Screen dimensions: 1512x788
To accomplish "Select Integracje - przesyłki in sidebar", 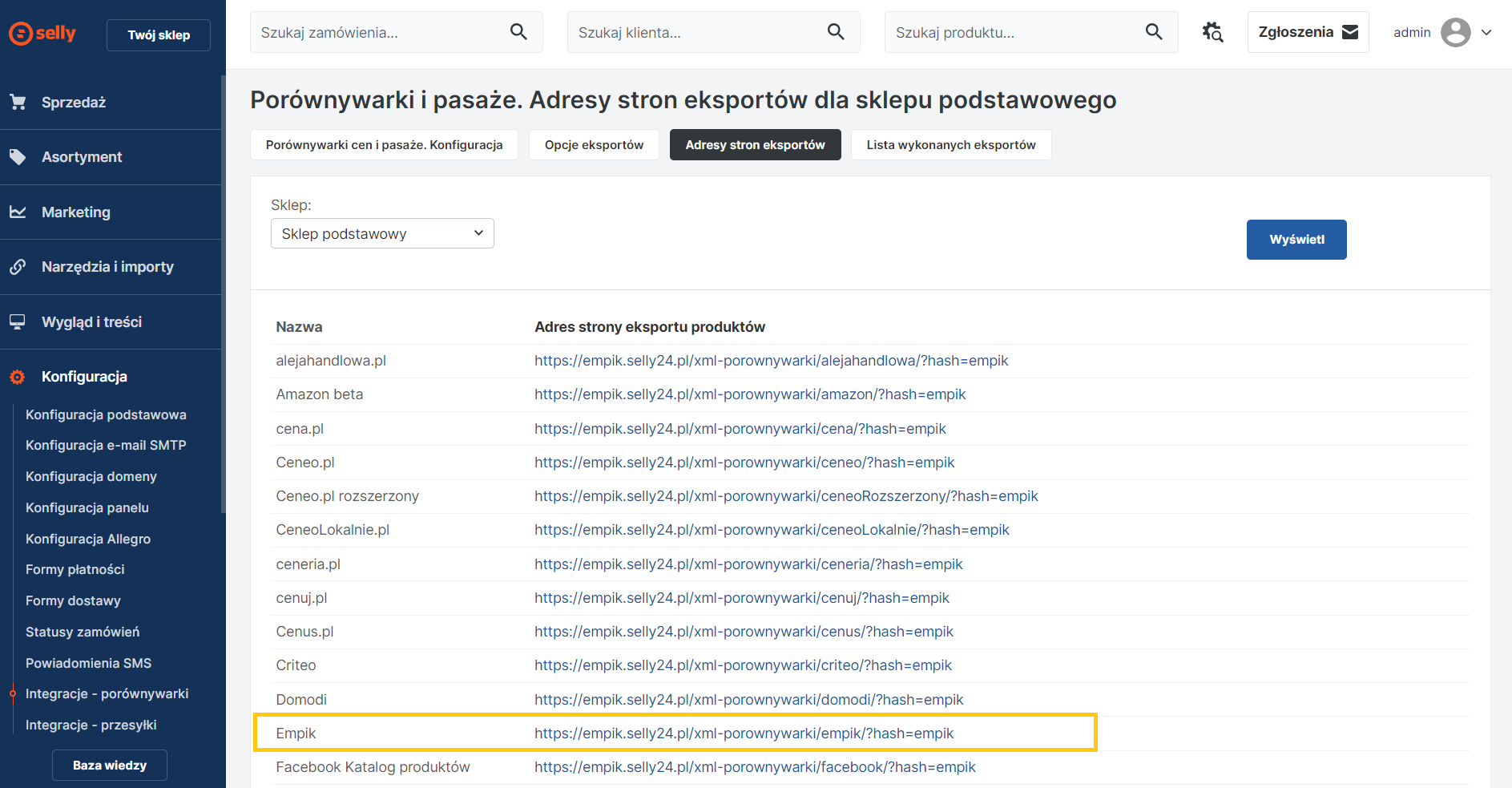I will pyautogui.click(x=91, y=725).
